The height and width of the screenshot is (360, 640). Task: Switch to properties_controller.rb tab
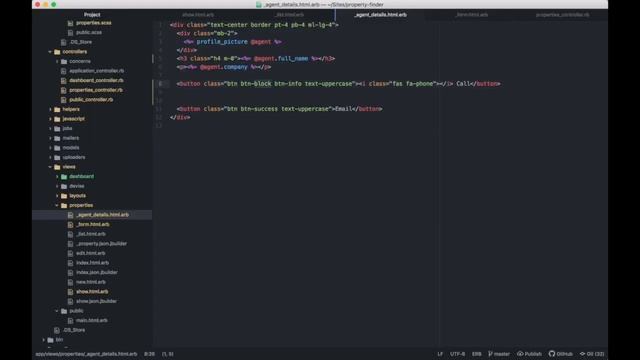[x=562, y=15]
